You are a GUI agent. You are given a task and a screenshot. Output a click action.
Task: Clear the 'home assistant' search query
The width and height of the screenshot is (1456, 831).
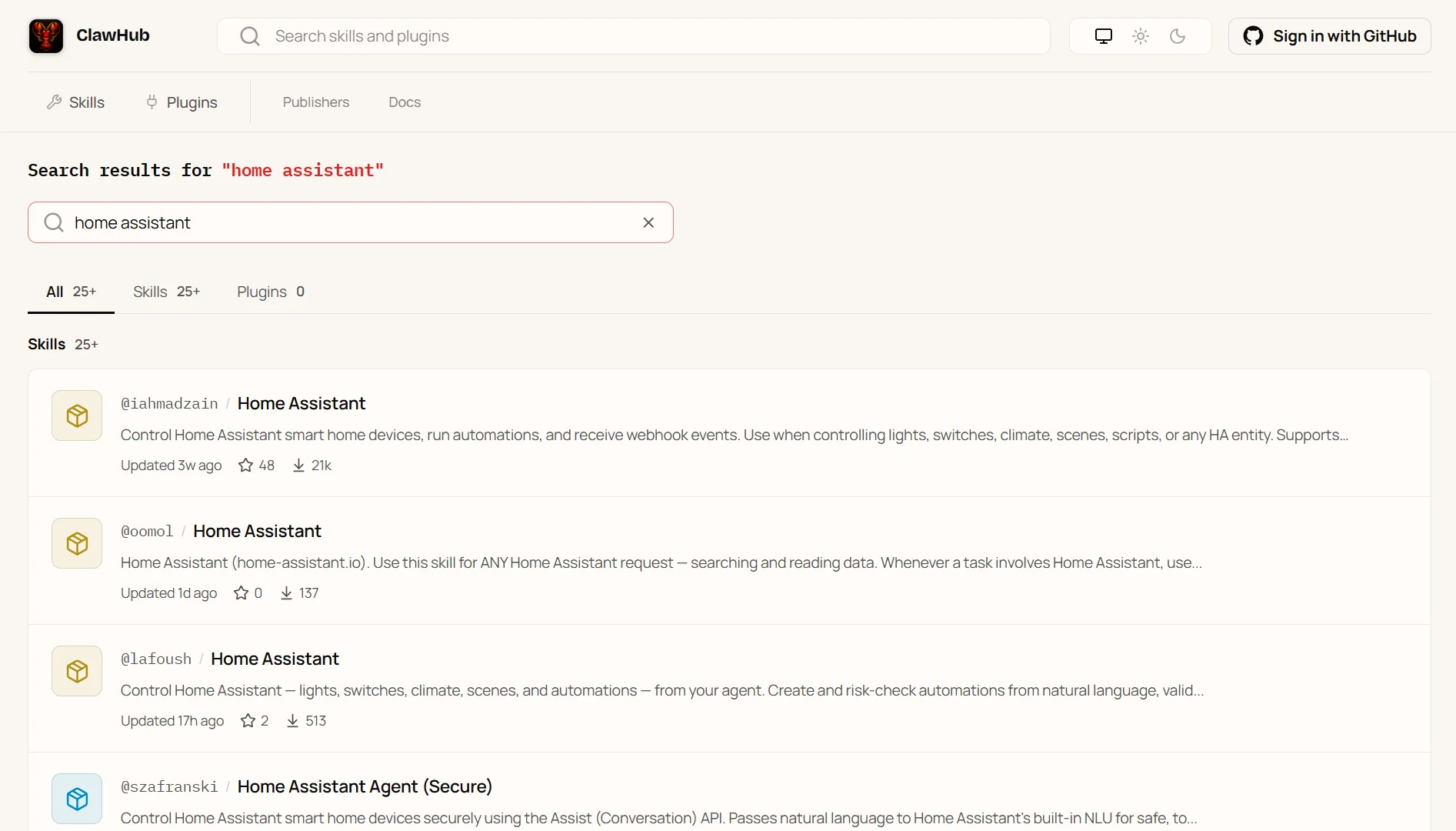(x=648, y=222)
